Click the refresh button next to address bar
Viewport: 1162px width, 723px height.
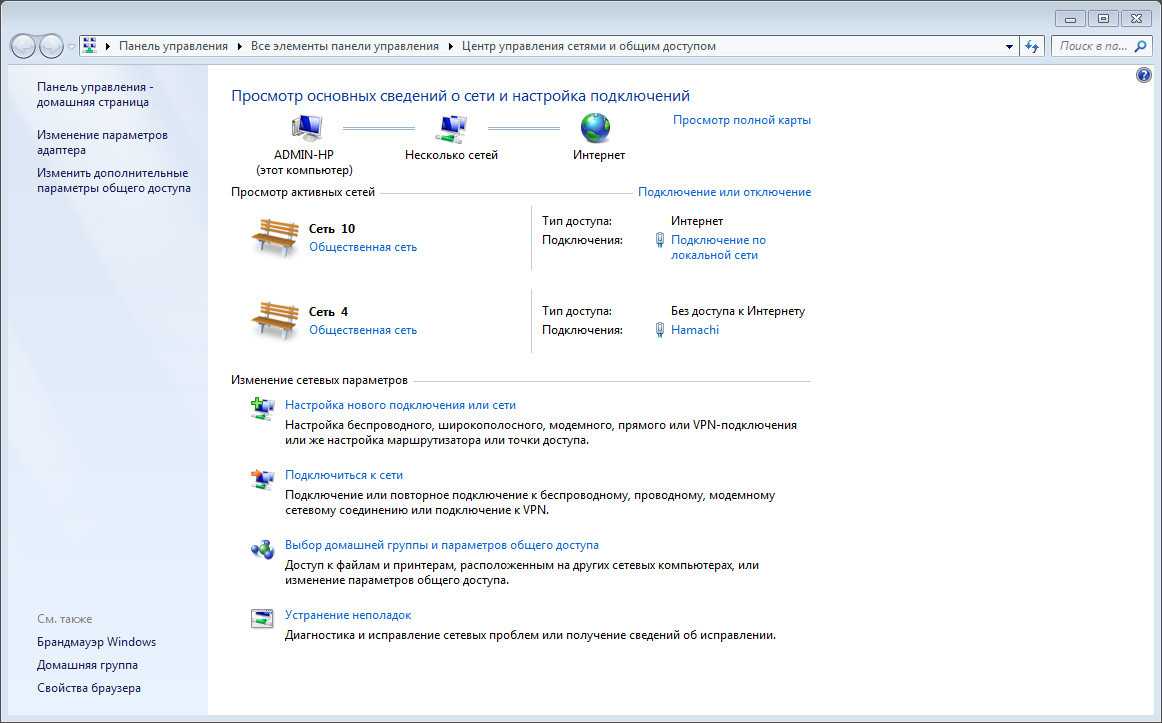(1032, 46)
